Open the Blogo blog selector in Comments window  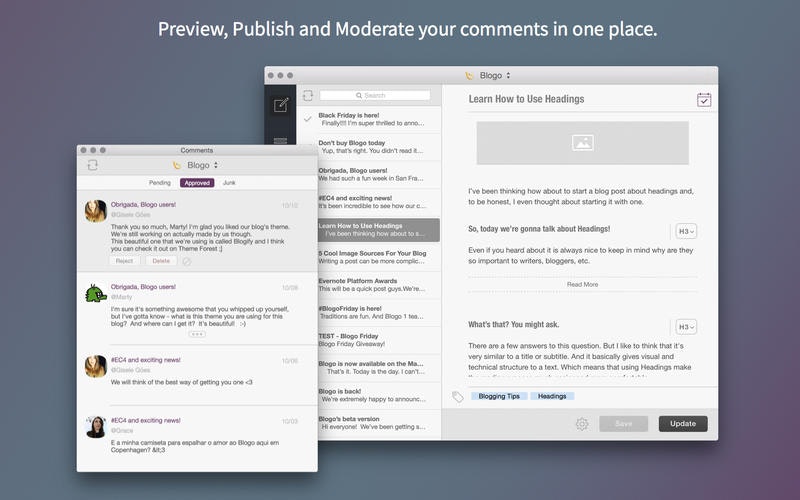(x=203, y=165)
